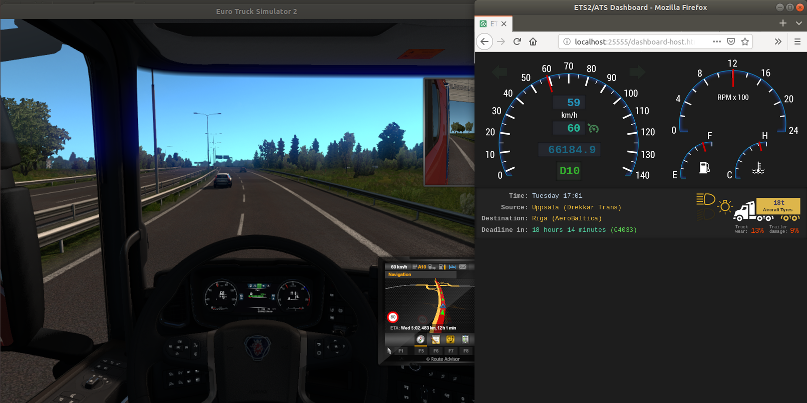Open Route Advisor yellow diagnostics tab

450,339
